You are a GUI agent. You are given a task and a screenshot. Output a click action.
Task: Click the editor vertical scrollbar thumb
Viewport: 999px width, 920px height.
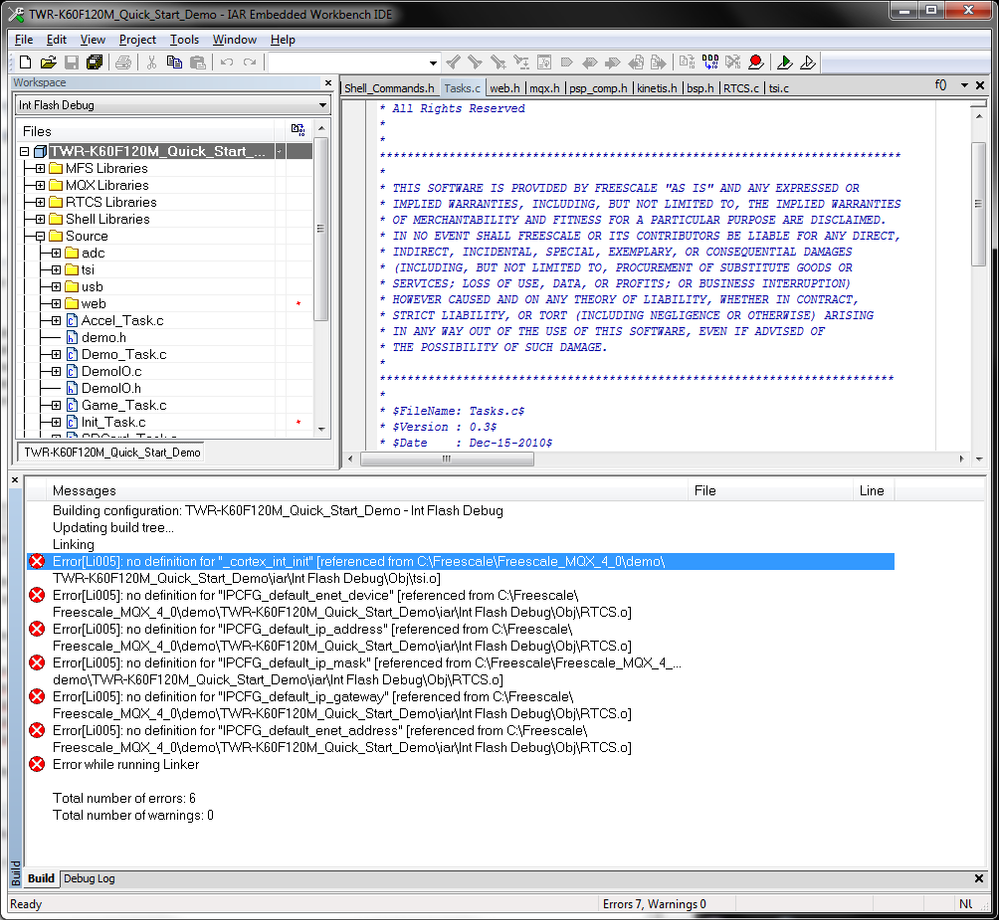(x=978, y=203)
